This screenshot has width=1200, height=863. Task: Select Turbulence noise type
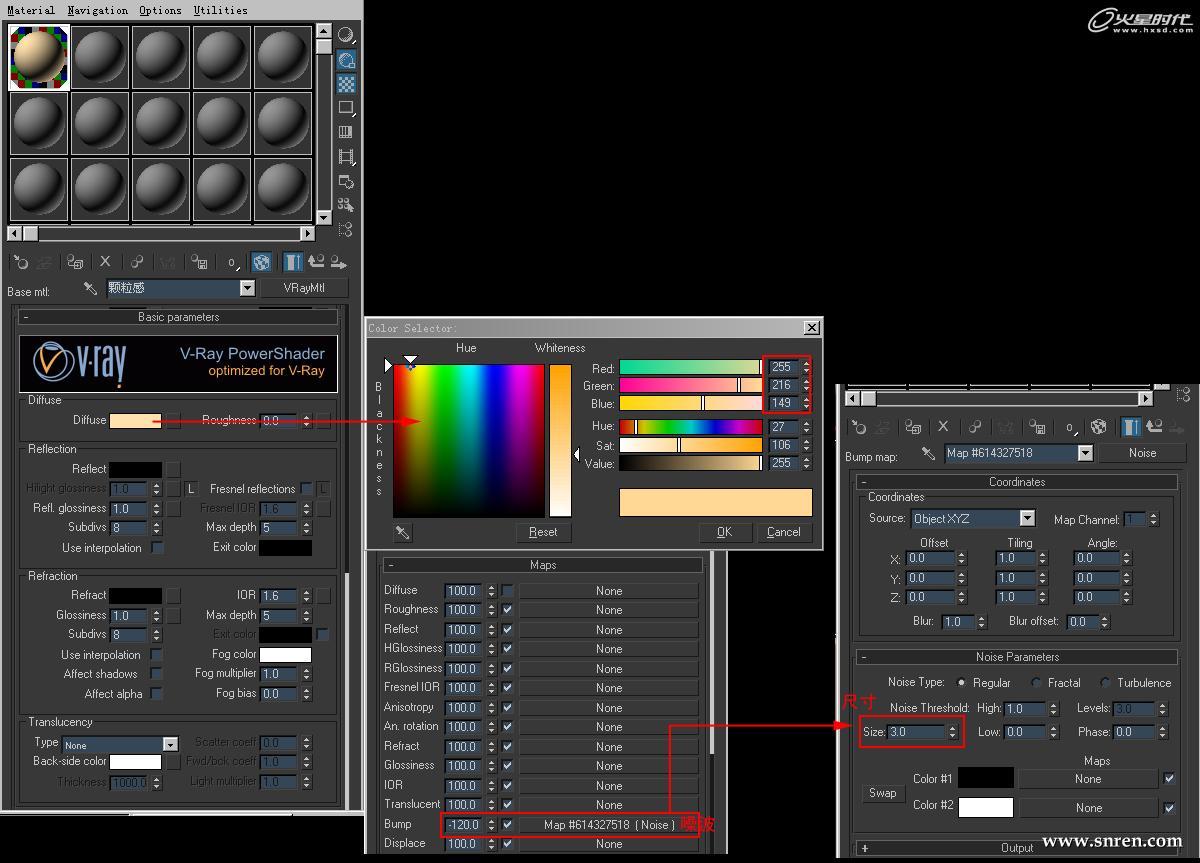(x=1106, y=683)
